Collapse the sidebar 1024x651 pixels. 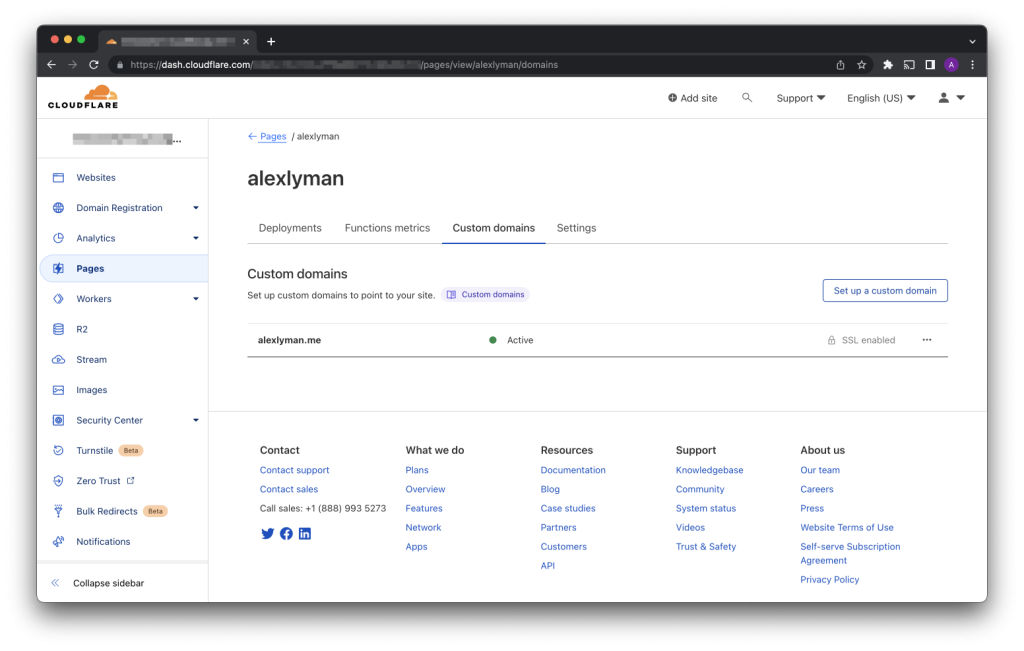pos(107,583)
